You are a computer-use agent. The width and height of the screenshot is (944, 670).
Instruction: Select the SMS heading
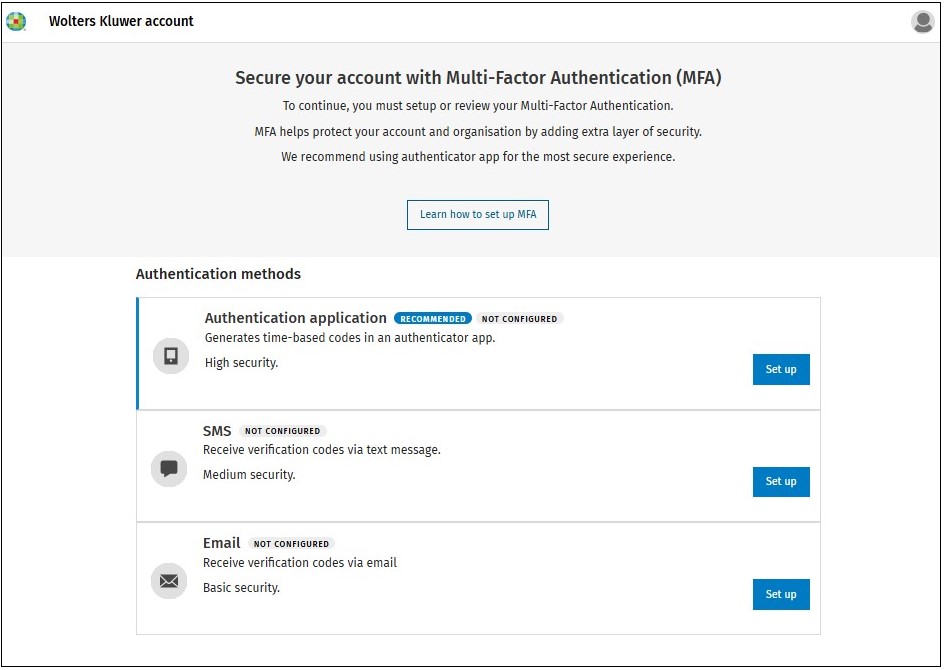point(217,431)
